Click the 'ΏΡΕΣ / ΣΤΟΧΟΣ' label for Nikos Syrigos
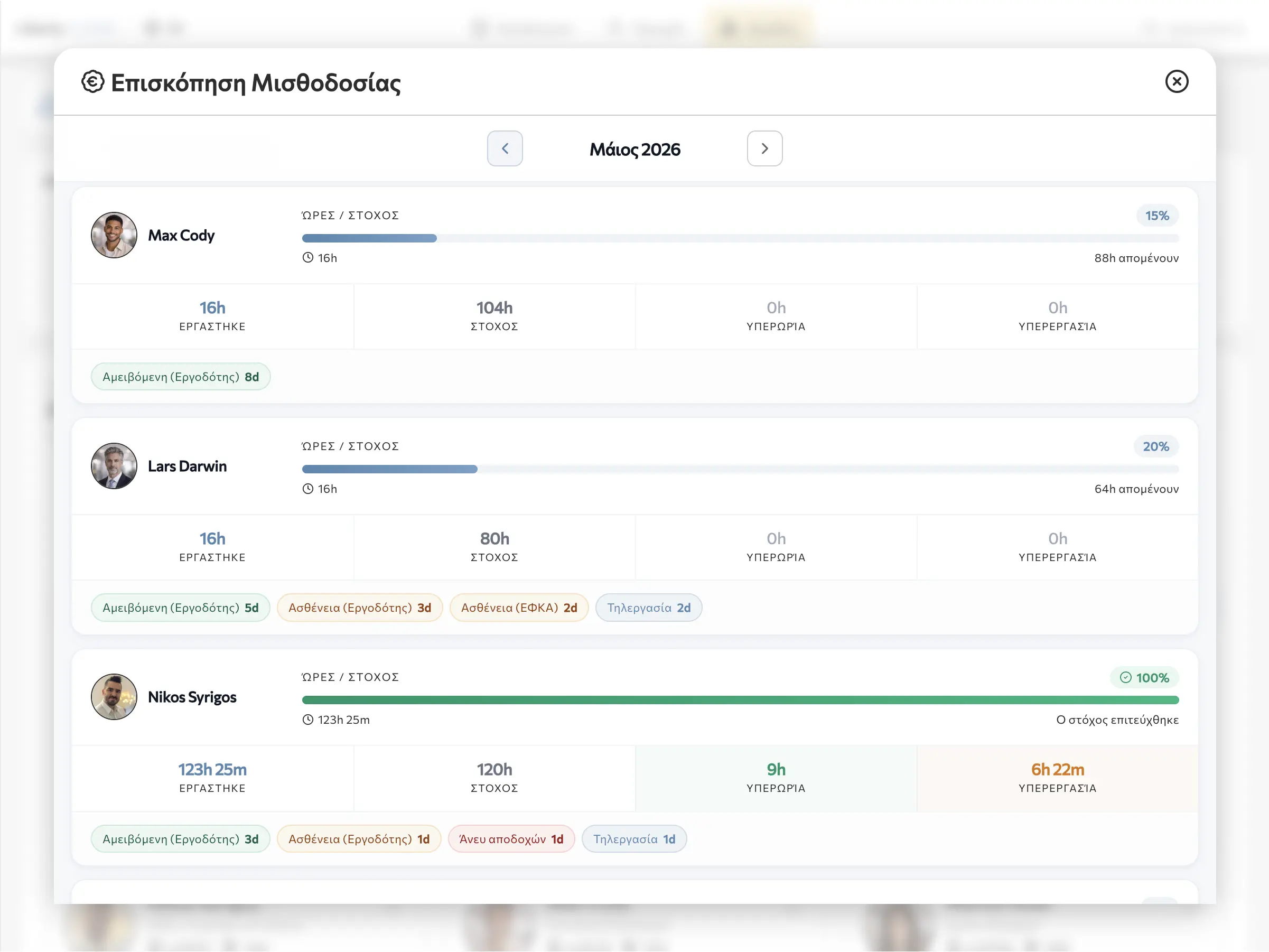 click(350, 677)
